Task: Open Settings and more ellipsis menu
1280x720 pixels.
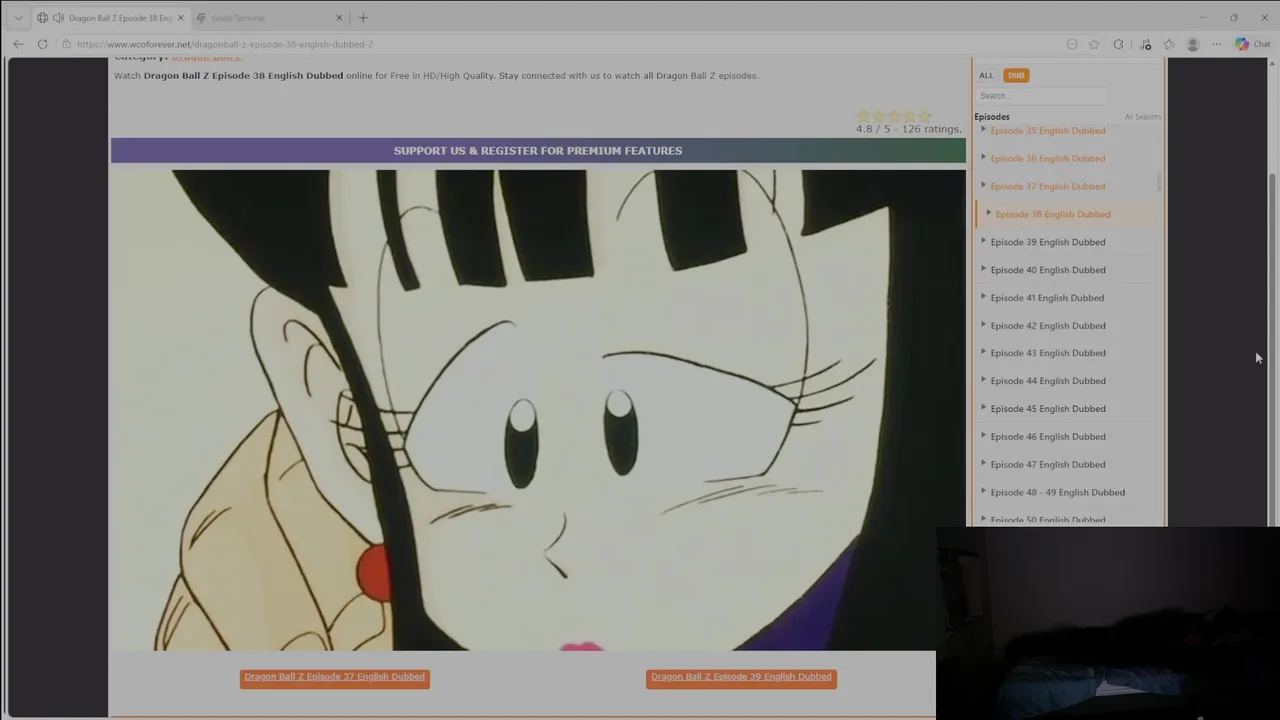Action: [1217, 44]
